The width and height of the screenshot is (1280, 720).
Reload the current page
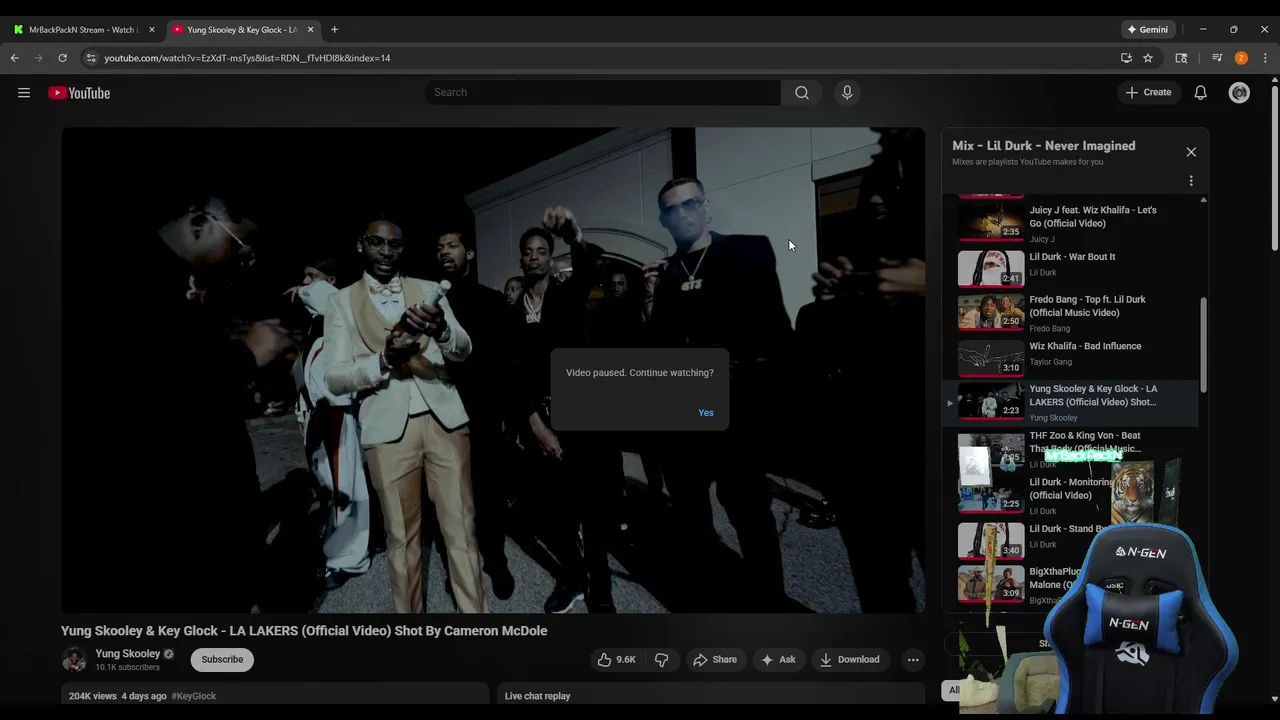click(62, 58)
